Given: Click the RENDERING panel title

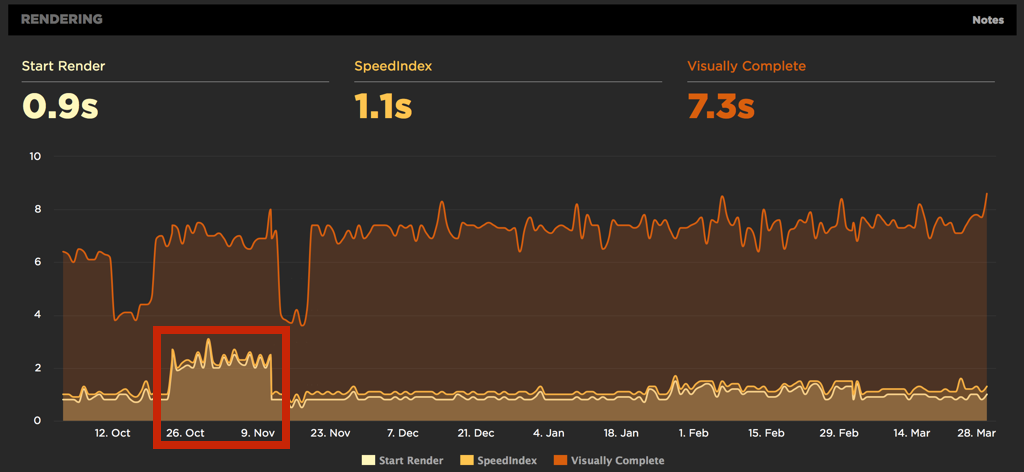Looking at the screenshot, I should pyautogui.click(x=61, y=19).
